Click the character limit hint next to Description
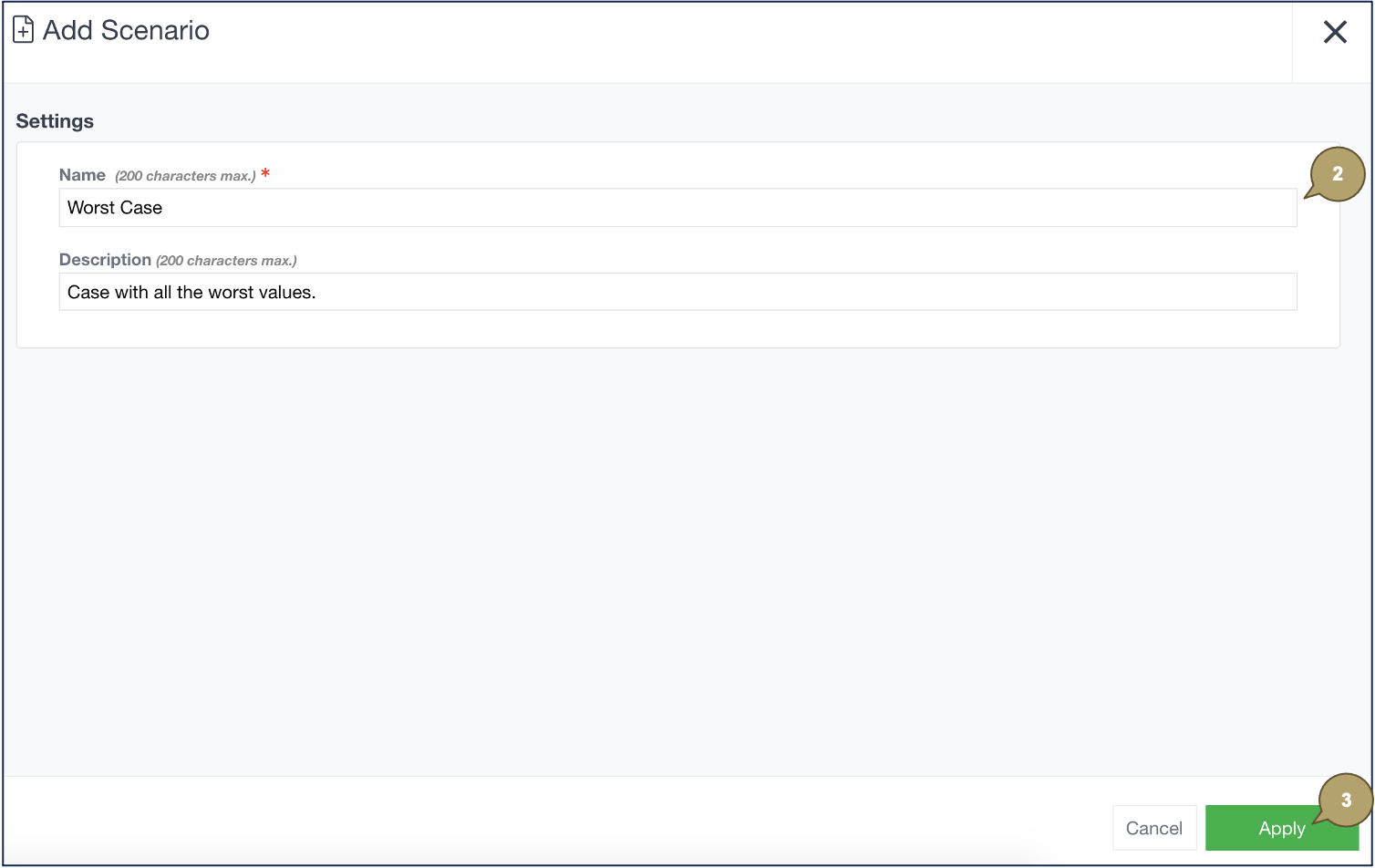This screenshot has height=868, width=1375. (226, 261)
